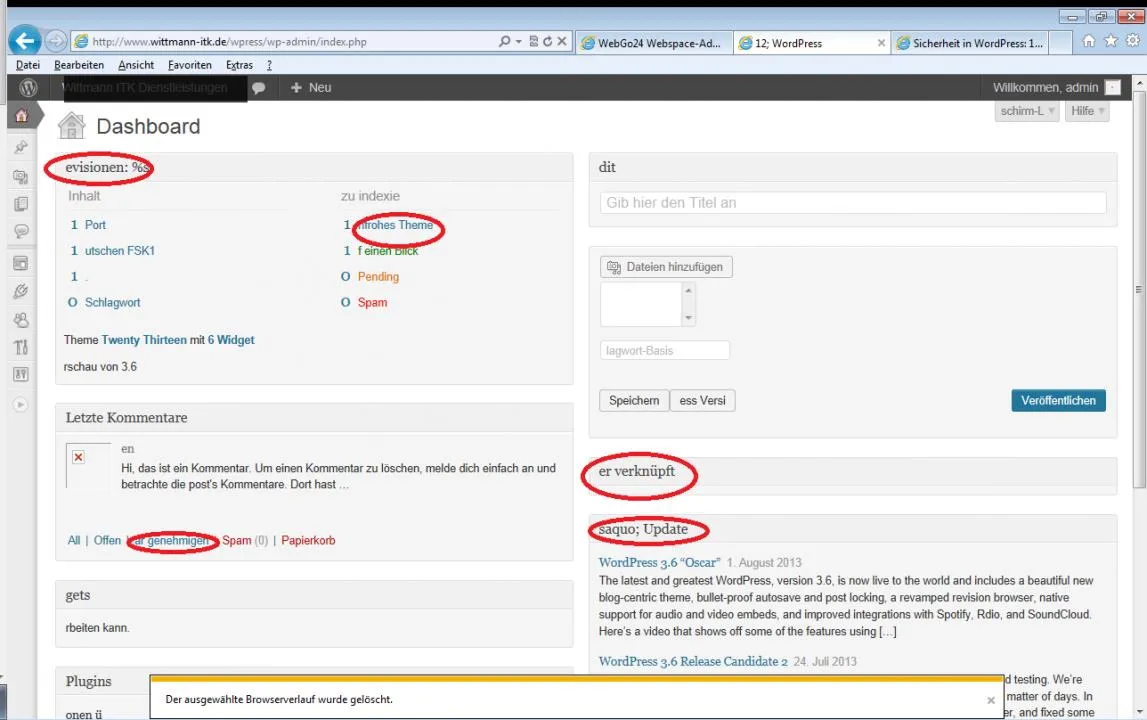
Task: Open the Pages icon in sidebar
Action: pyautogui.click(x=21, y=204)
